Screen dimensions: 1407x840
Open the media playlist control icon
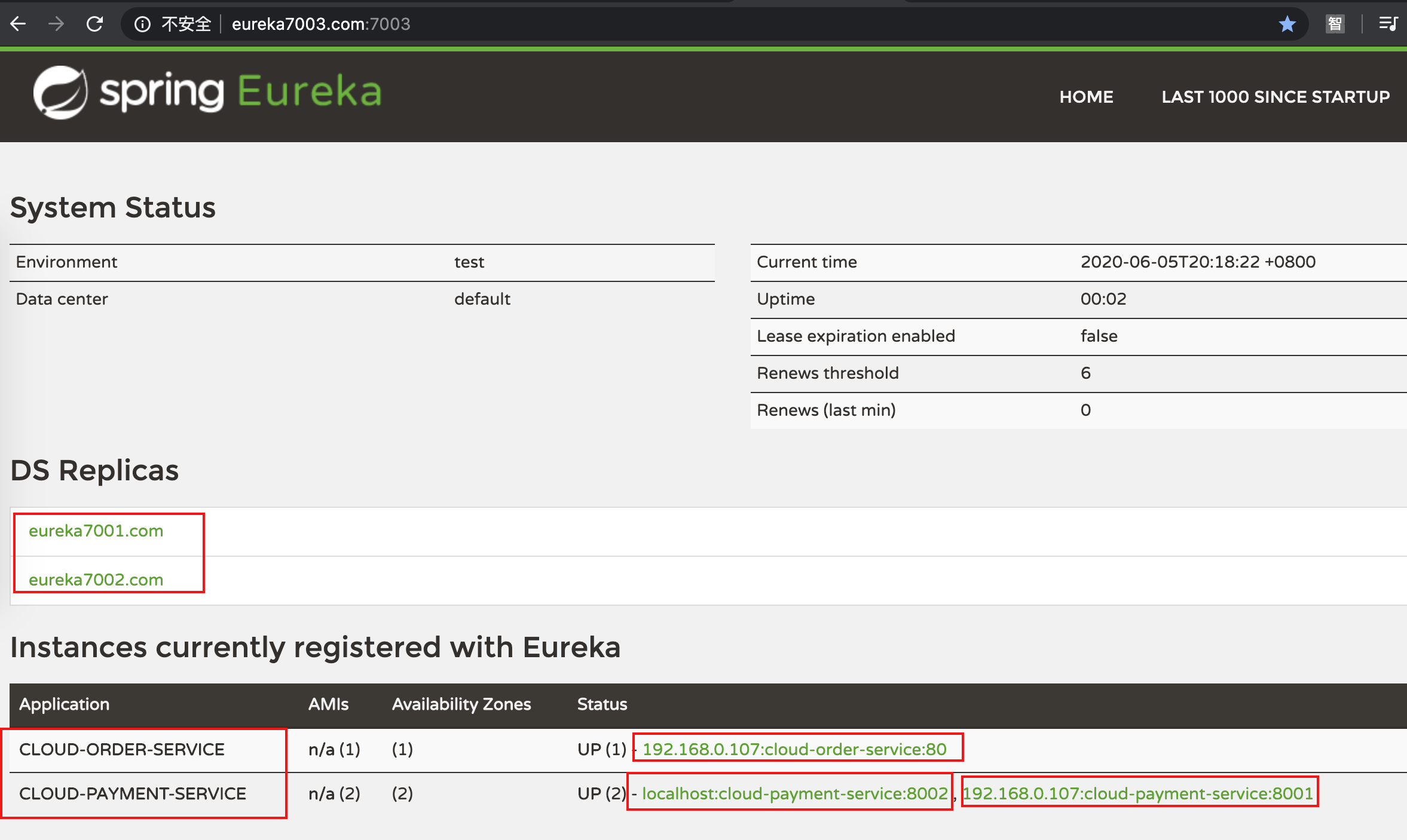(1387, 24)
